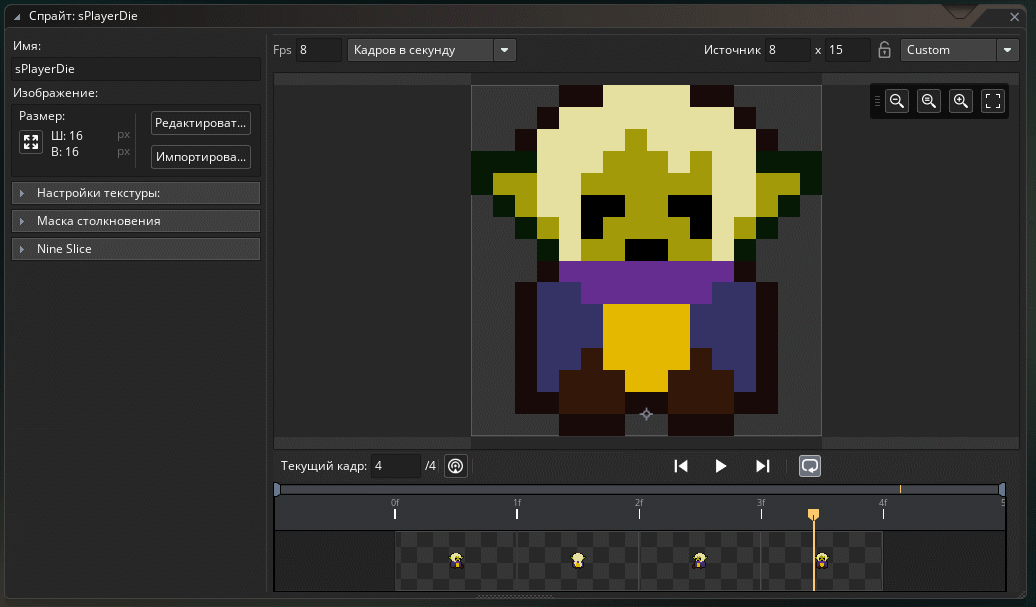This screenshot has width=1036, height=607.
Task: Toggle the origin aspect lock icon
Action: (884, 50)
